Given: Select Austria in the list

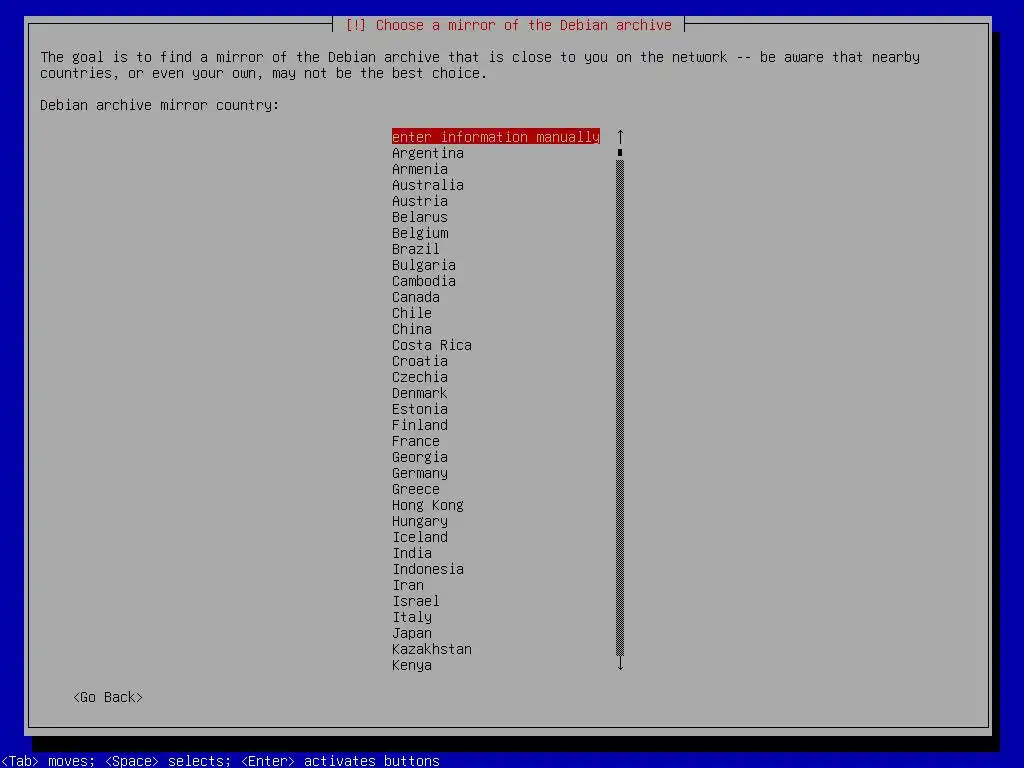Looking at the screenshot, I should [420, 200].
